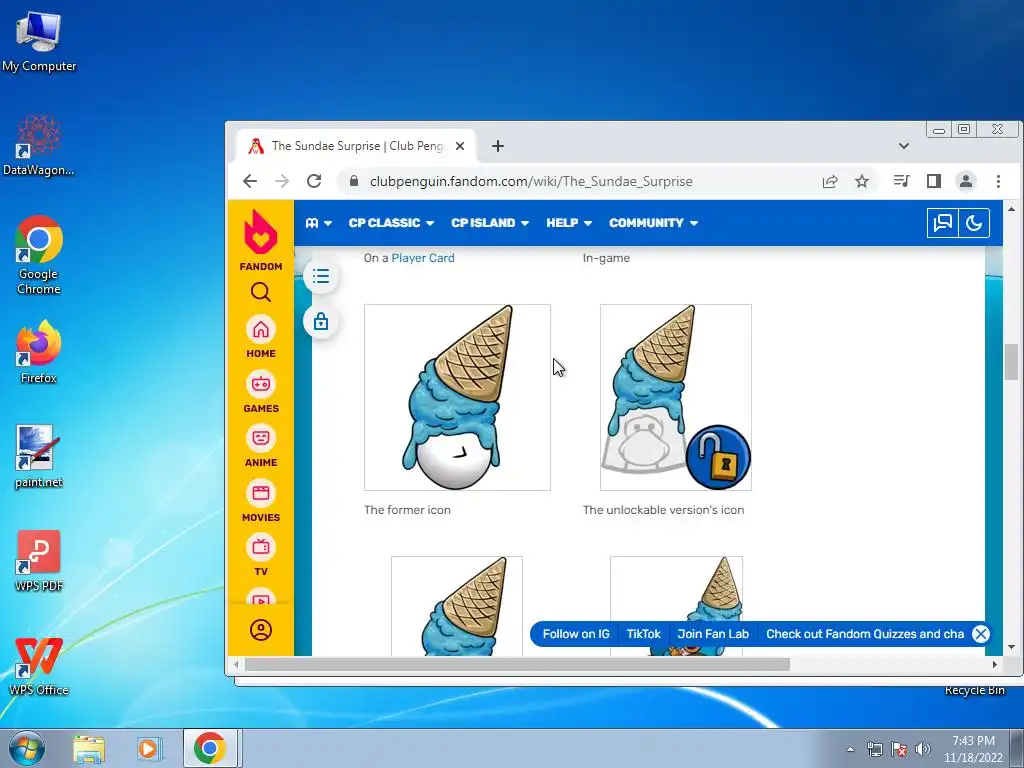
Task: Open Chrome three-dot menu
Action: (998, 181)
